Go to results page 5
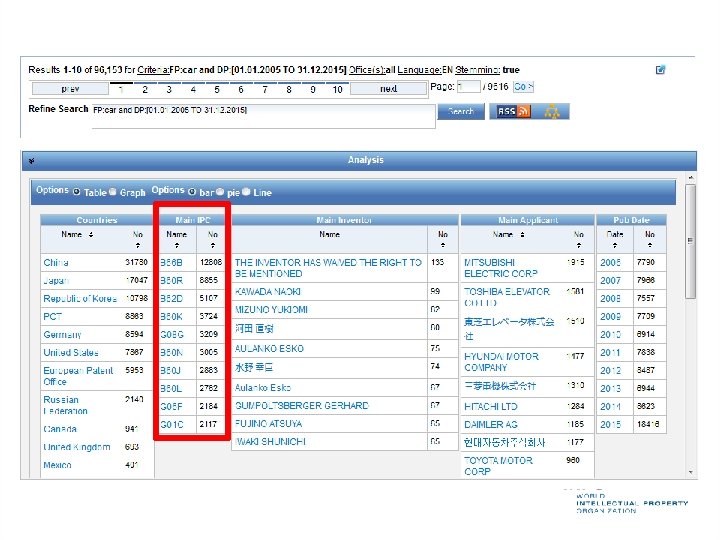Screen dimensions: 720x540 (217, 90)
